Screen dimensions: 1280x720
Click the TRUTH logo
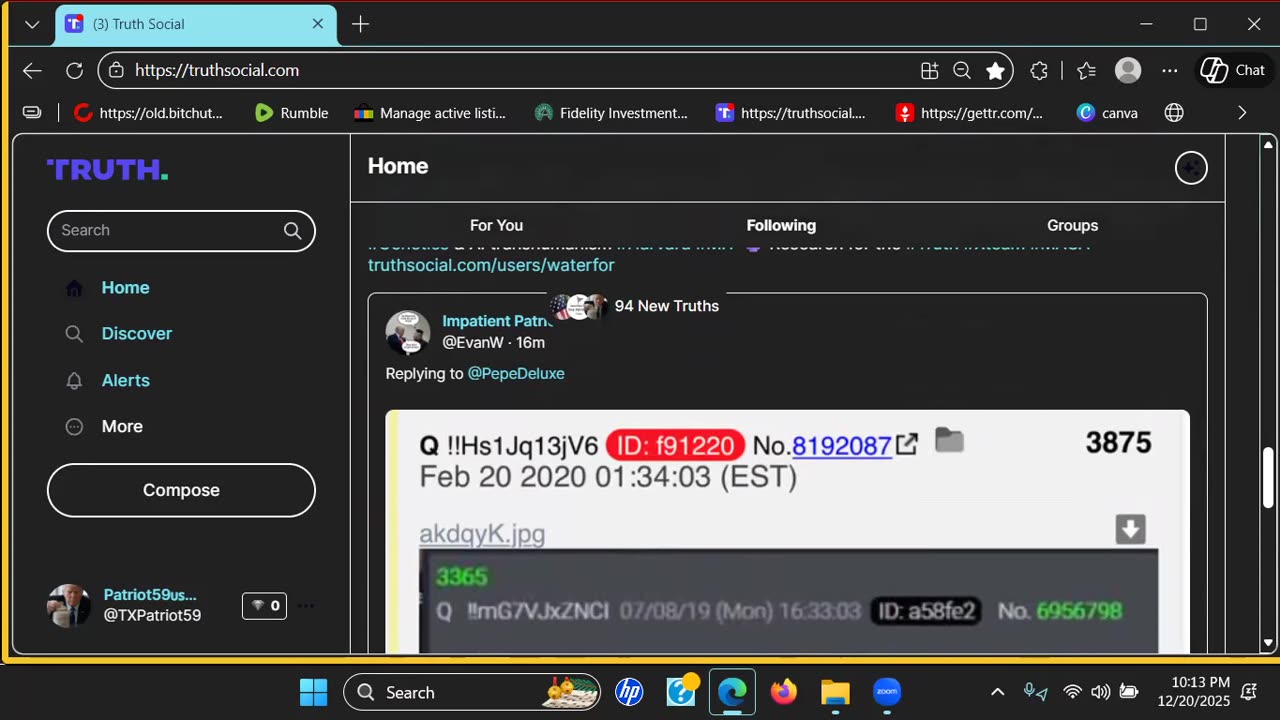(107, 170)
